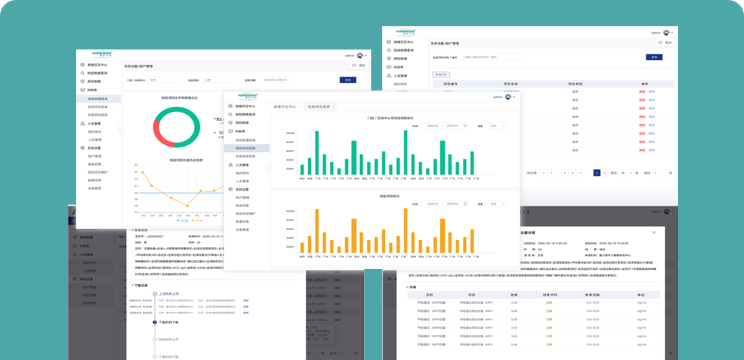Open page-size dropdown in table pagination
This screenshot has width=744, height=360.
pos(626,173)
